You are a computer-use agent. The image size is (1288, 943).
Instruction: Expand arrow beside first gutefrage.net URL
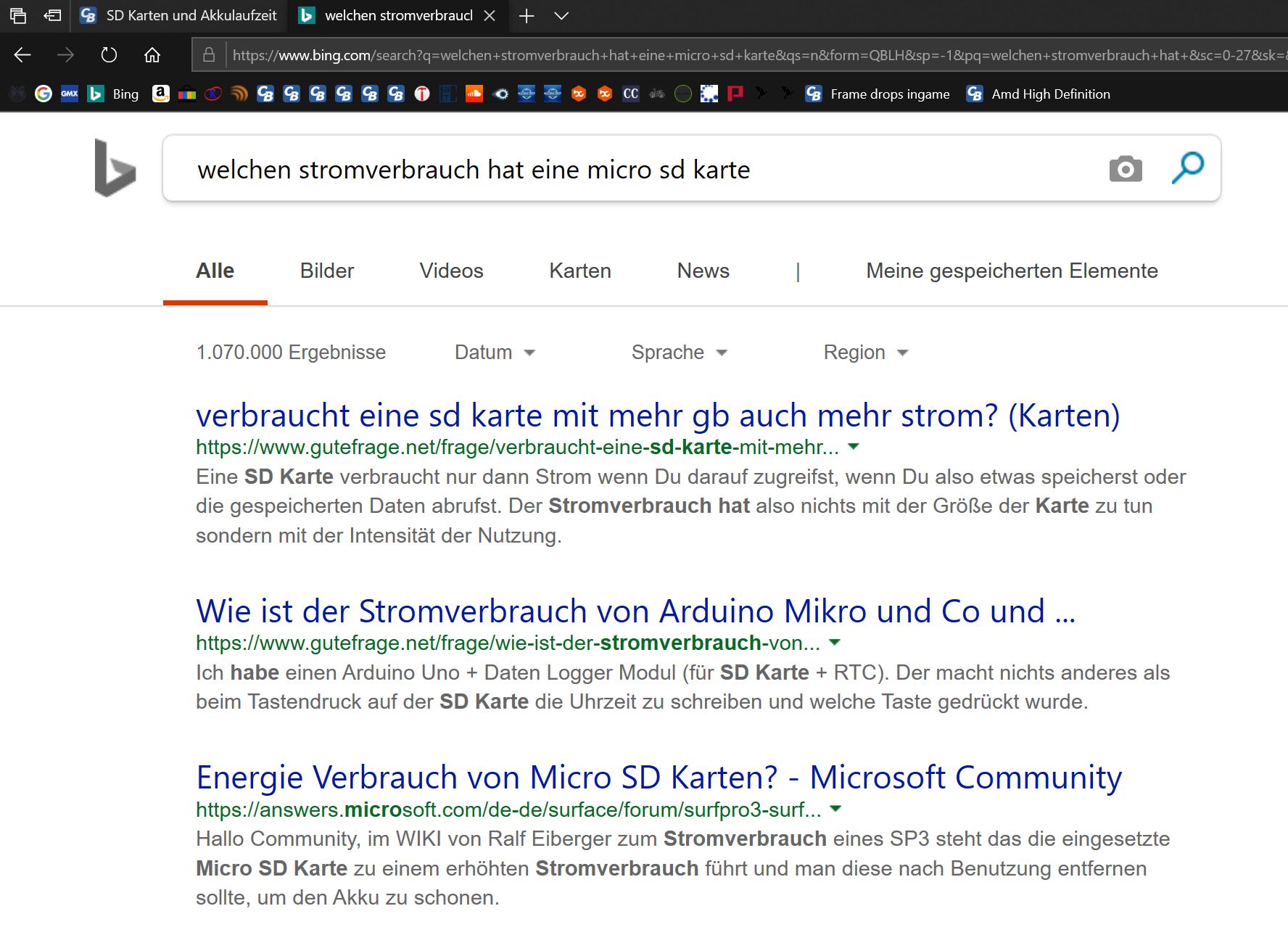pyautogui.click(x=854, y=447)
